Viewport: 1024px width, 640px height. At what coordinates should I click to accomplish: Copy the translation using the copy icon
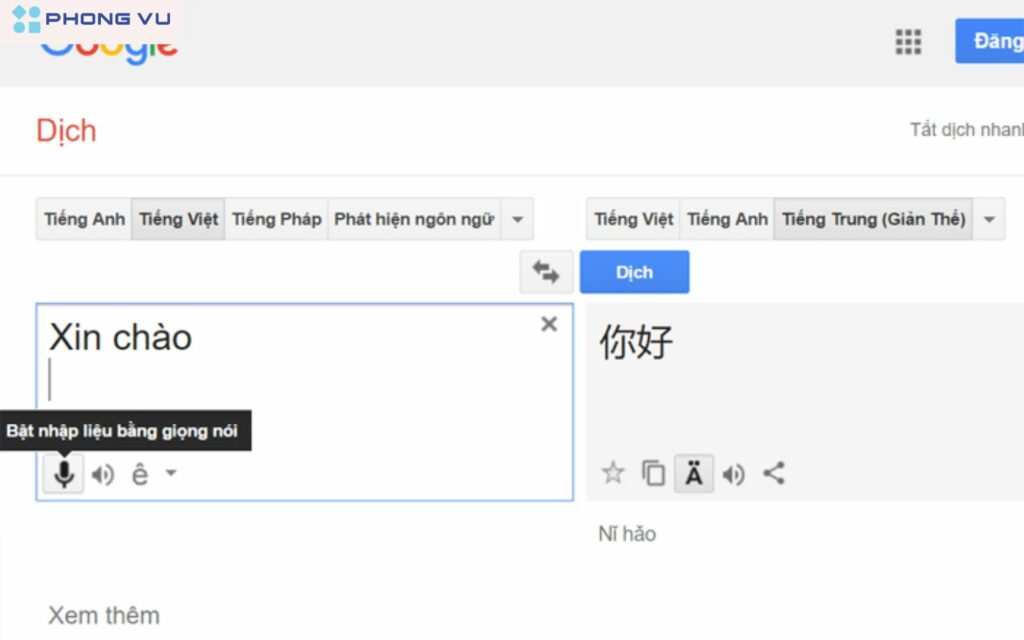tap(653, 474)
